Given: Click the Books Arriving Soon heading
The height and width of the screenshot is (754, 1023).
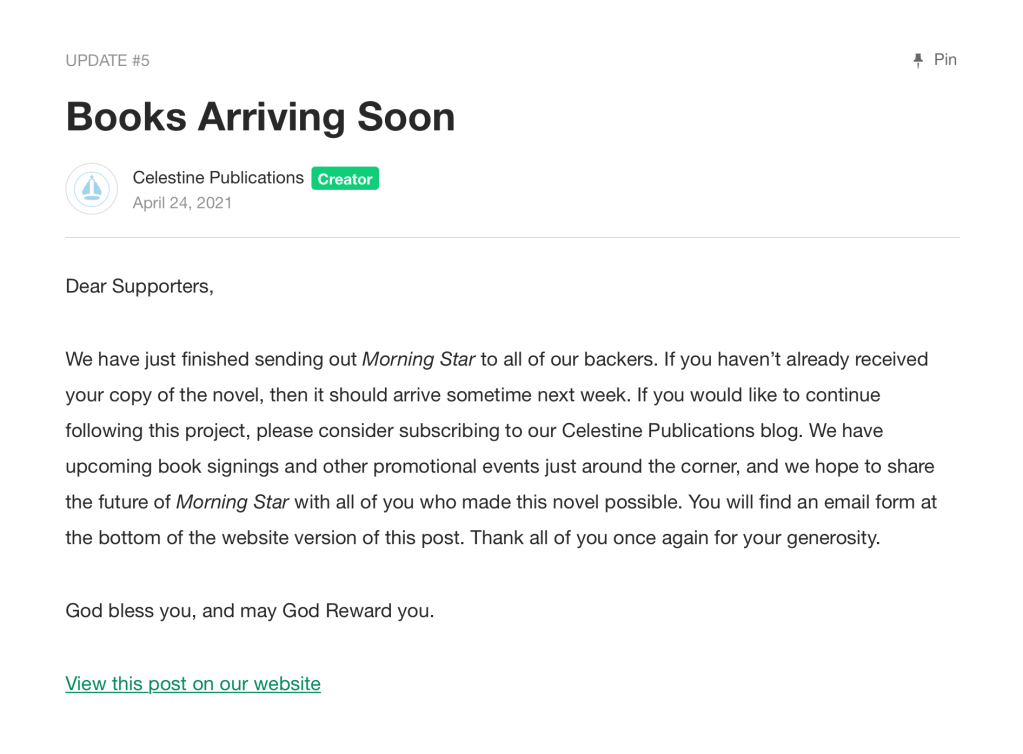Looking at the screenshot, I should pyautogui.click(x=260, y=117).
